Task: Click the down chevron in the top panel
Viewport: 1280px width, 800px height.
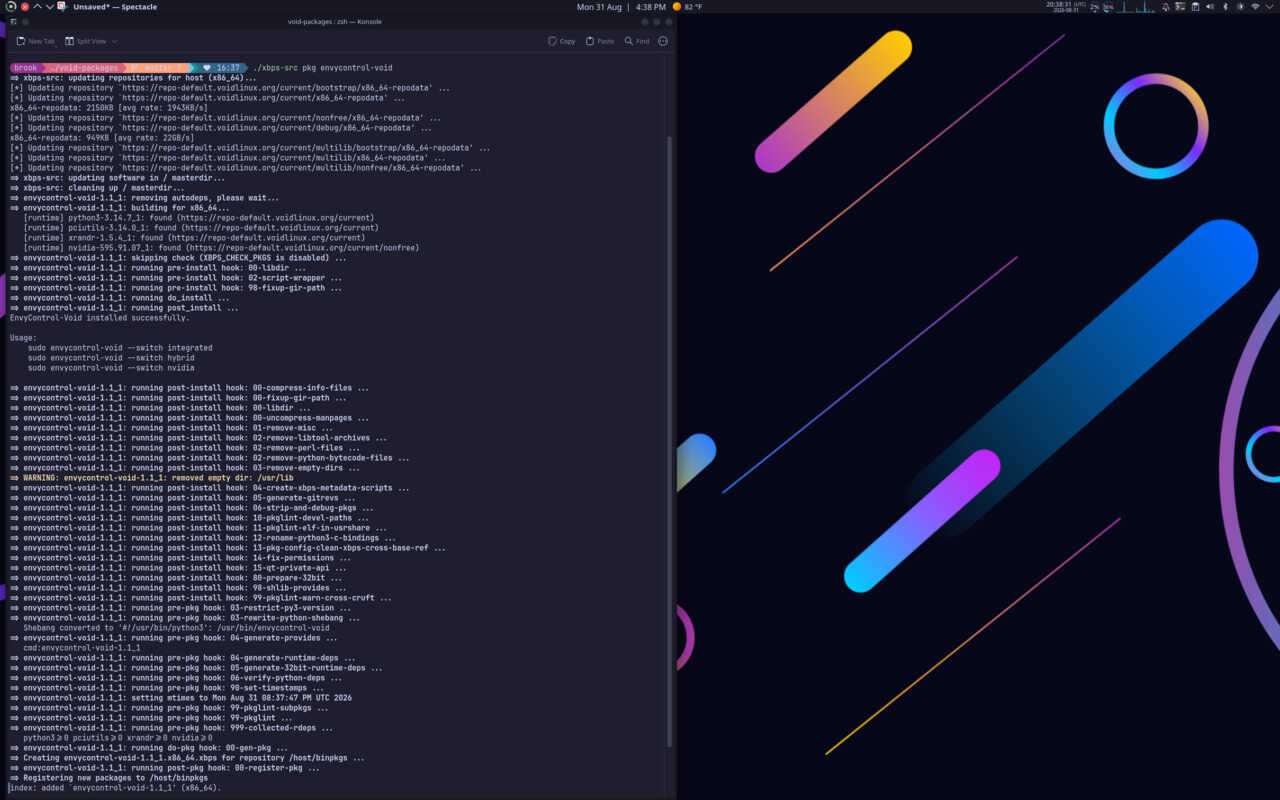Action: tap(49, 7)
